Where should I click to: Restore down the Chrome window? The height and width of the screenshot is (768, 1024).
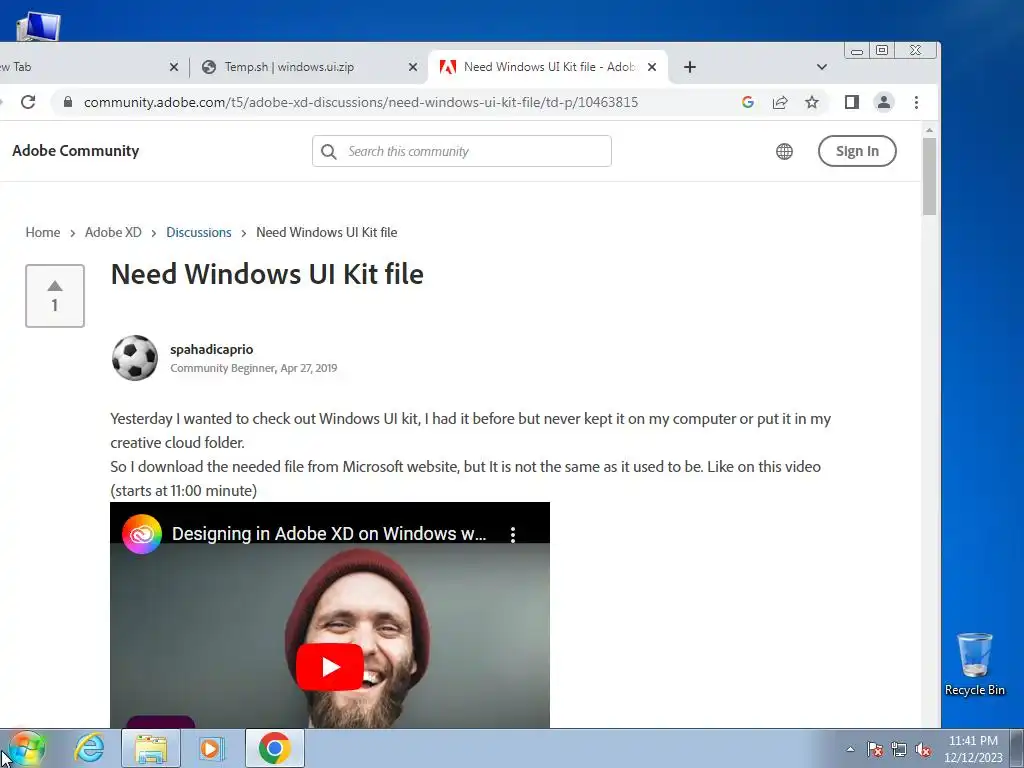(882, 51)
